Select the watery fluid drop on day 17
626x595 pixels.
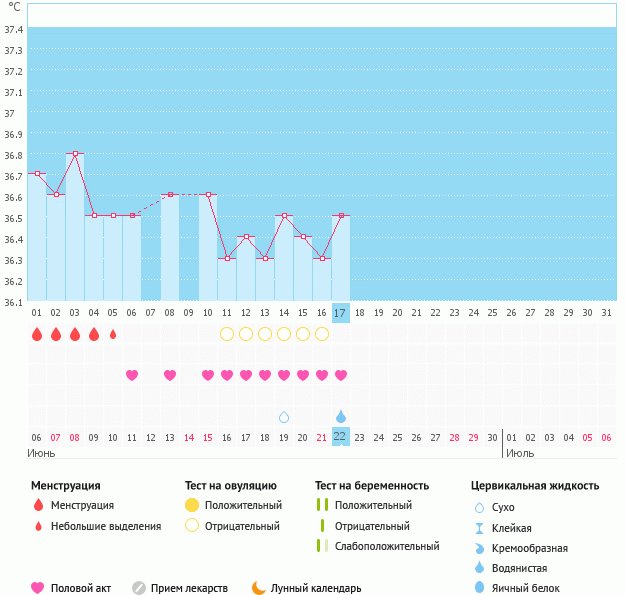341,416
